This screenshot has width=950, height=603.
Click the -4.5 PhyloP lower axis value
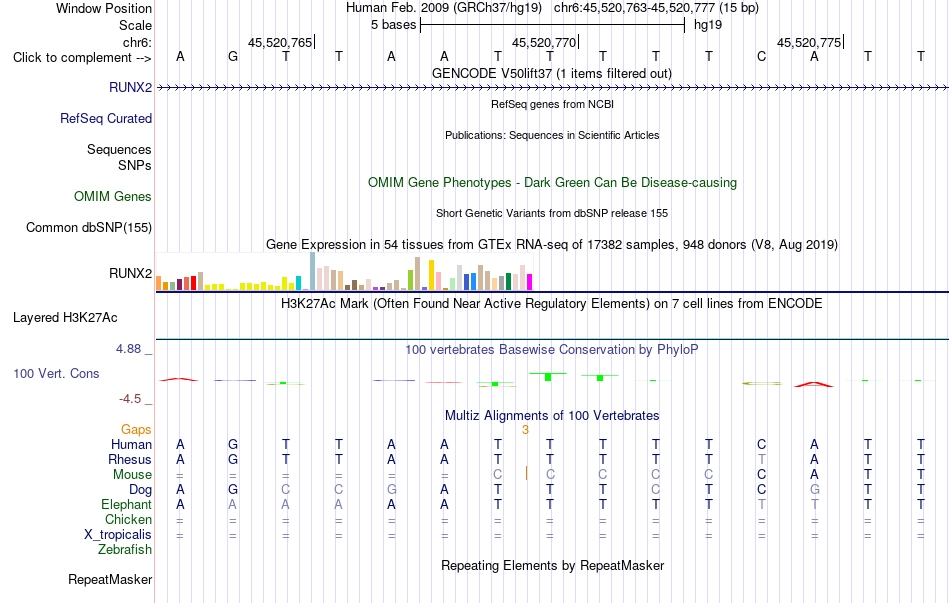point(130,398)
